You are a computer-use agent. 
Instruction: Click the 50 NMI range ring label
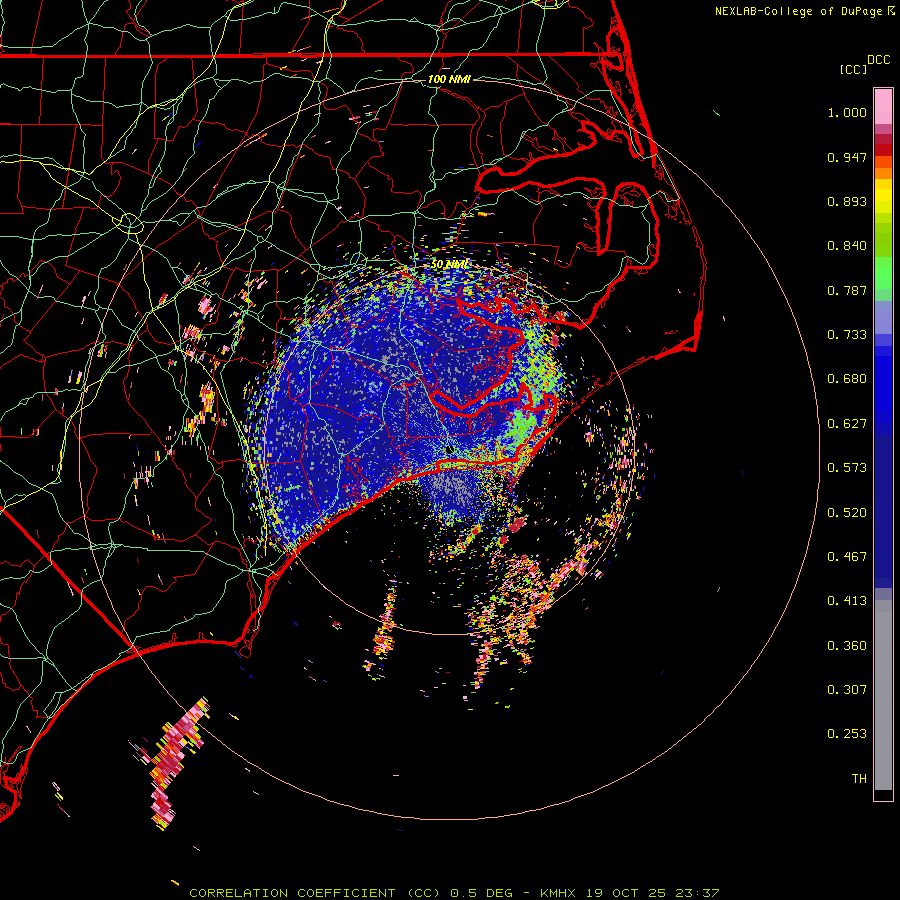tap(449, 265)
